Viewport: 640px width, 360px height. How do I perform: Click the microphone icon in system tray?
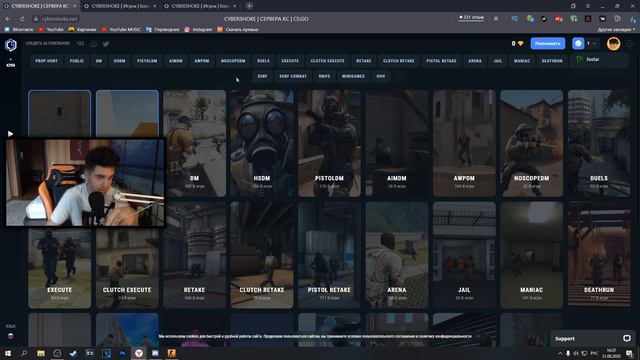pyautogui.click(x=568, y=353)
